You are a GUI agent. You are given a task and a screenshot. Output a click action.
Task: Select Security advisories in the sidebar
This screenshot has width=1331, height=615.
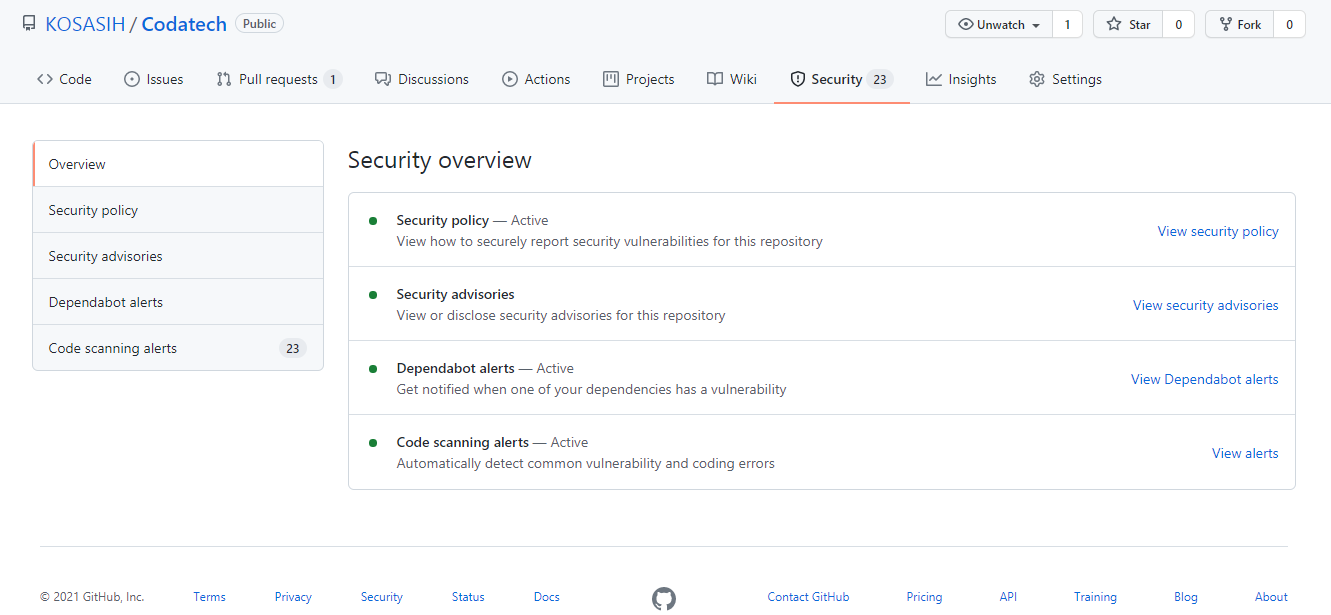[178, 256]
